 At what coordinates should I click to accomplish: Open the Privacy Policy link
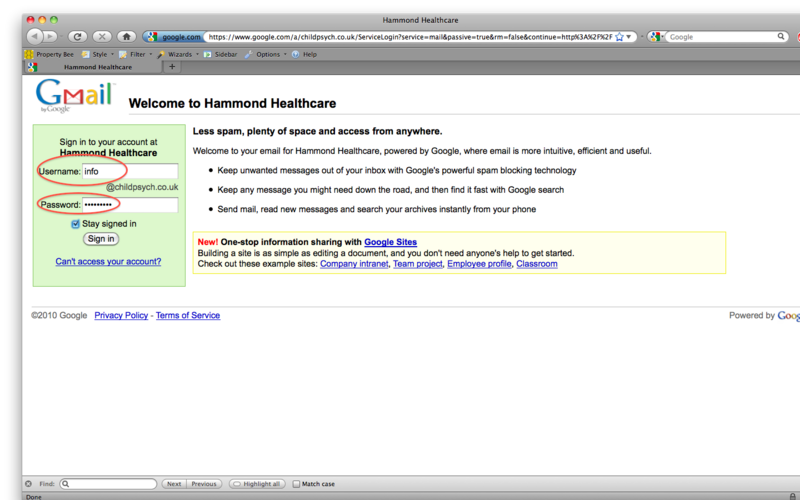click(121, 315)
